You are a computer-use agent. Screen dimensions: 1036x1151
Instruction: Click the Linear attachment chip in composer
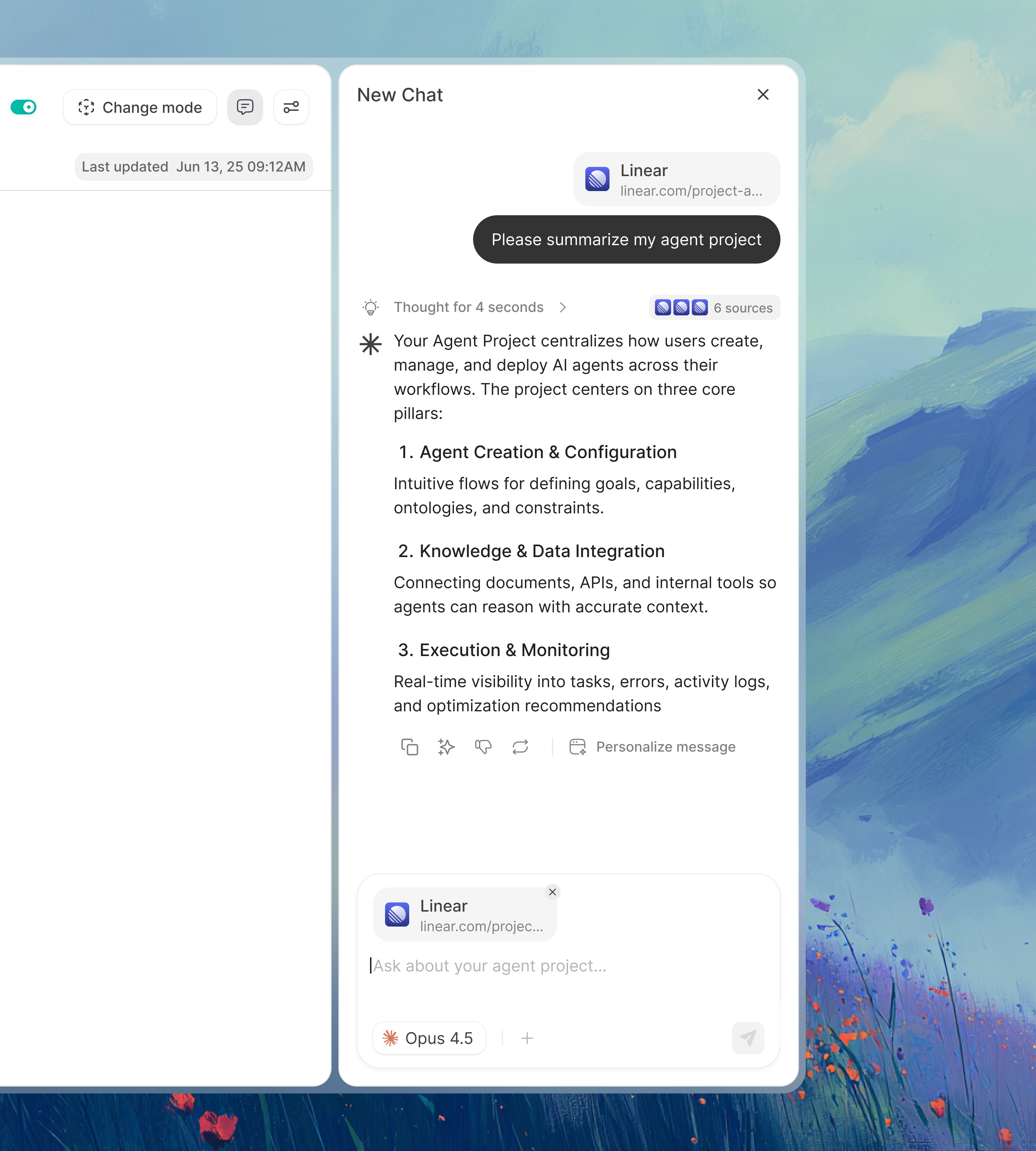click(x=464, y=914)
